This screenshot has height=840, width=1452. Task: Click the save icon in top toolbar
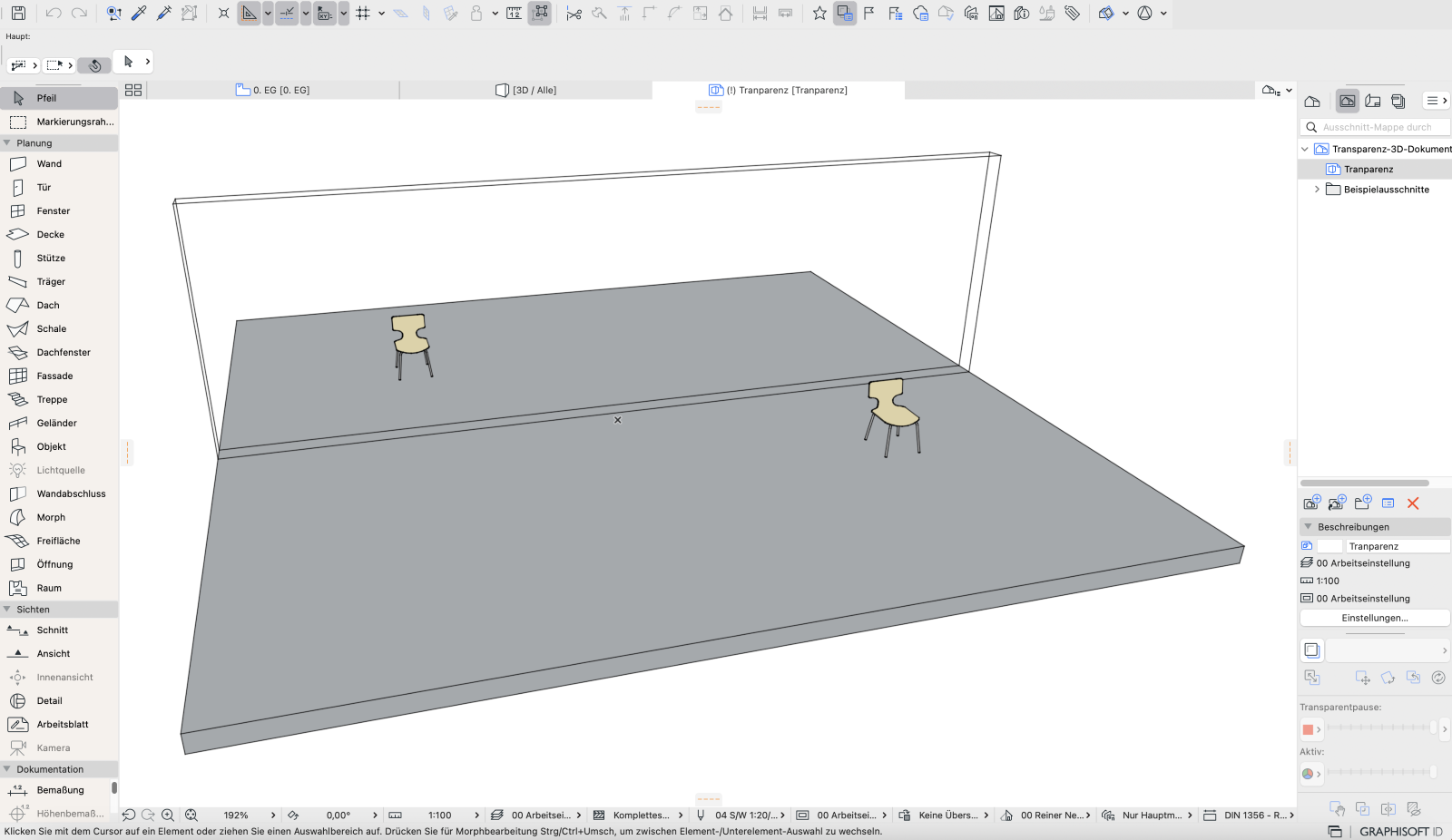[18, 14]
